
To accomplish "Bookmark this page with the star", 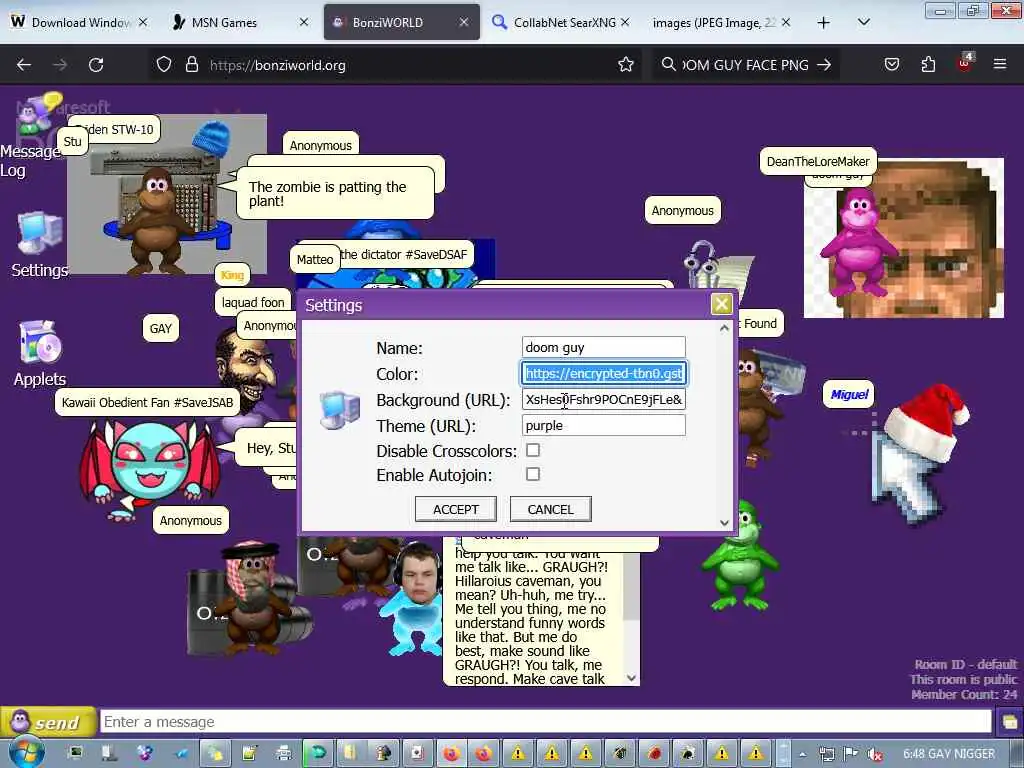I will (x=626, y=65).
